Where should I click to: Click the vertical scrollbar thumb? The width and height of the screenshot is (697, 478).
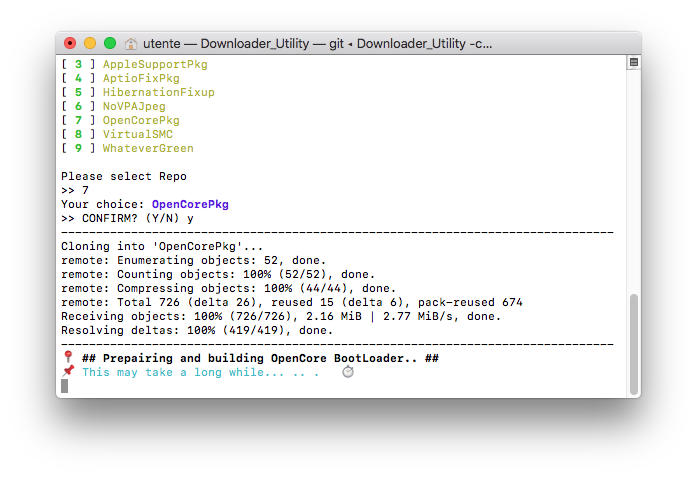(634, 345)
